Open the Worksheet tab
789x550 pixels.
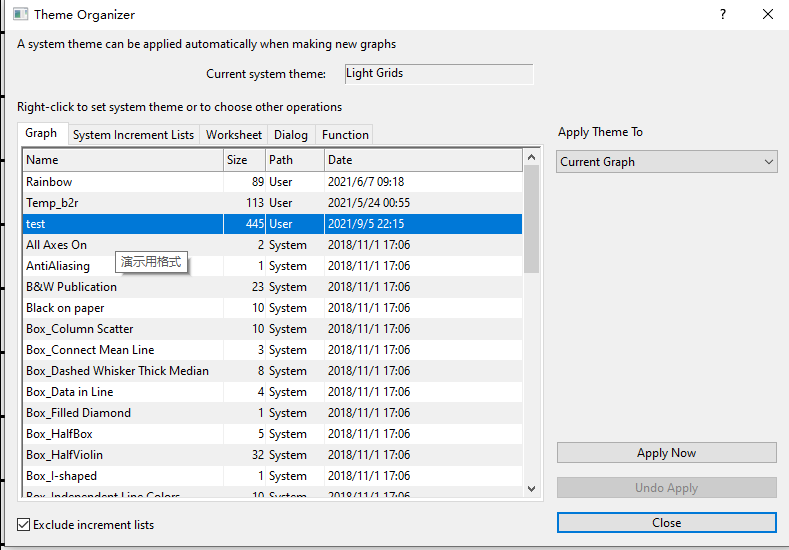(234, 135)
